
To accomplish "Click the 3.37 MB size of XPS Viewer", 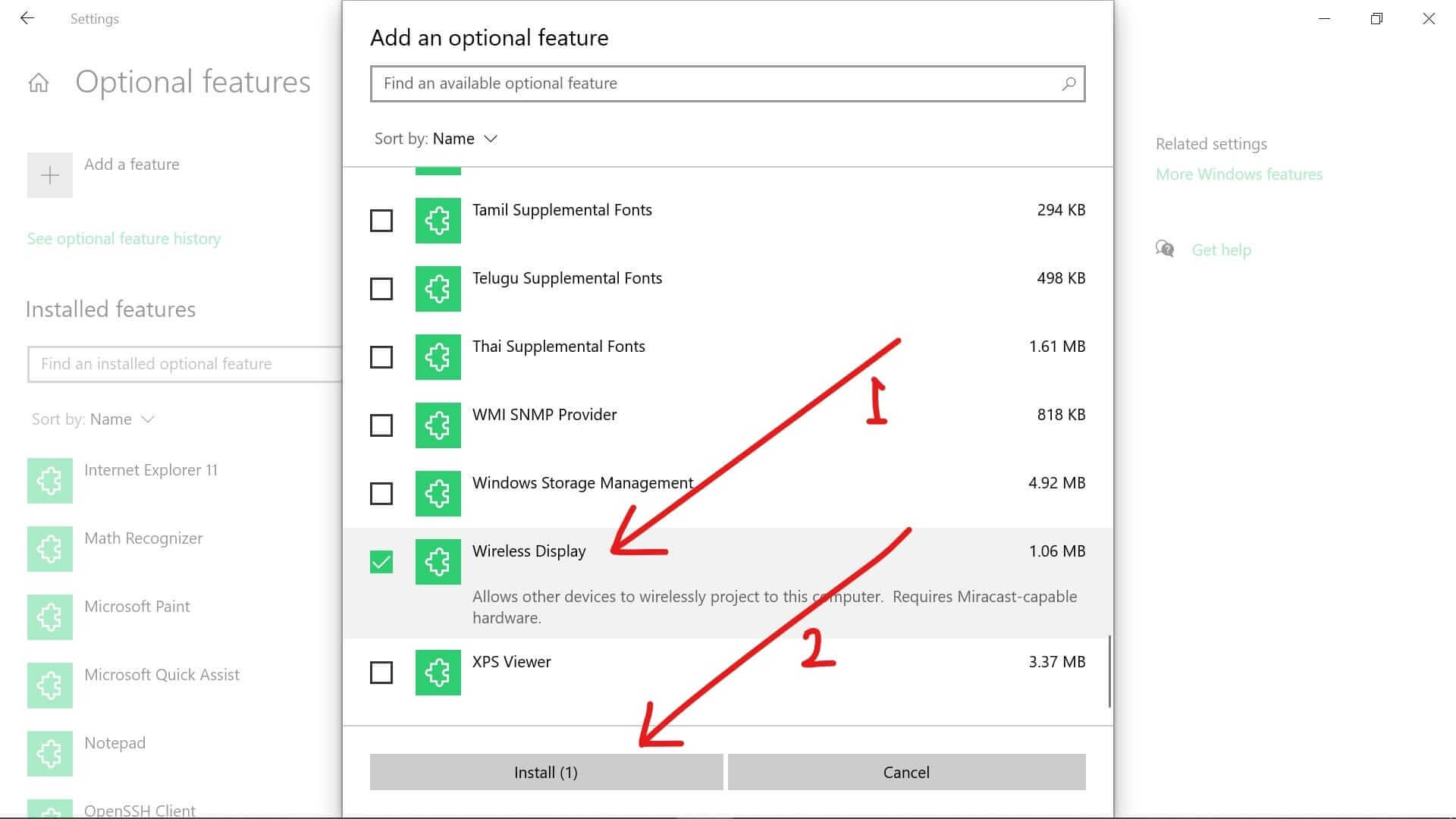I will click(x=1057, y=662).
